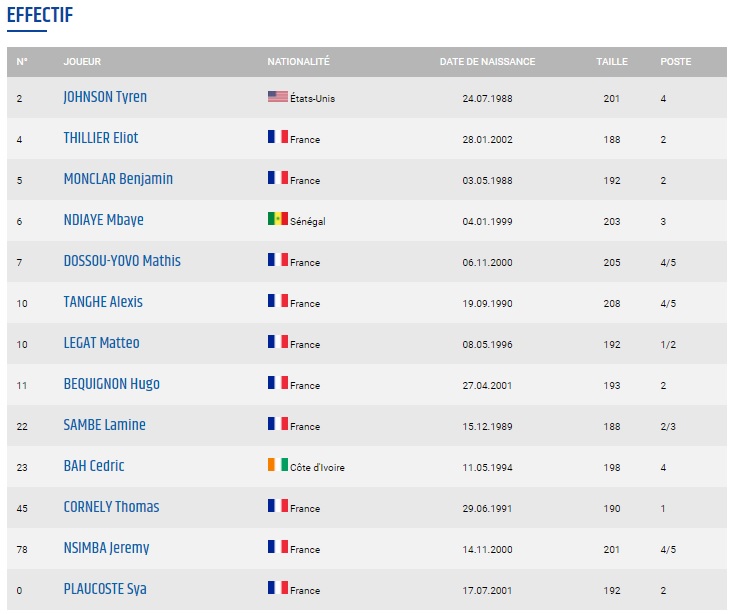Screen dimensions: 736x614
Task: Click French flag in CORNELY Thomas row
Action: coord(277,507)
